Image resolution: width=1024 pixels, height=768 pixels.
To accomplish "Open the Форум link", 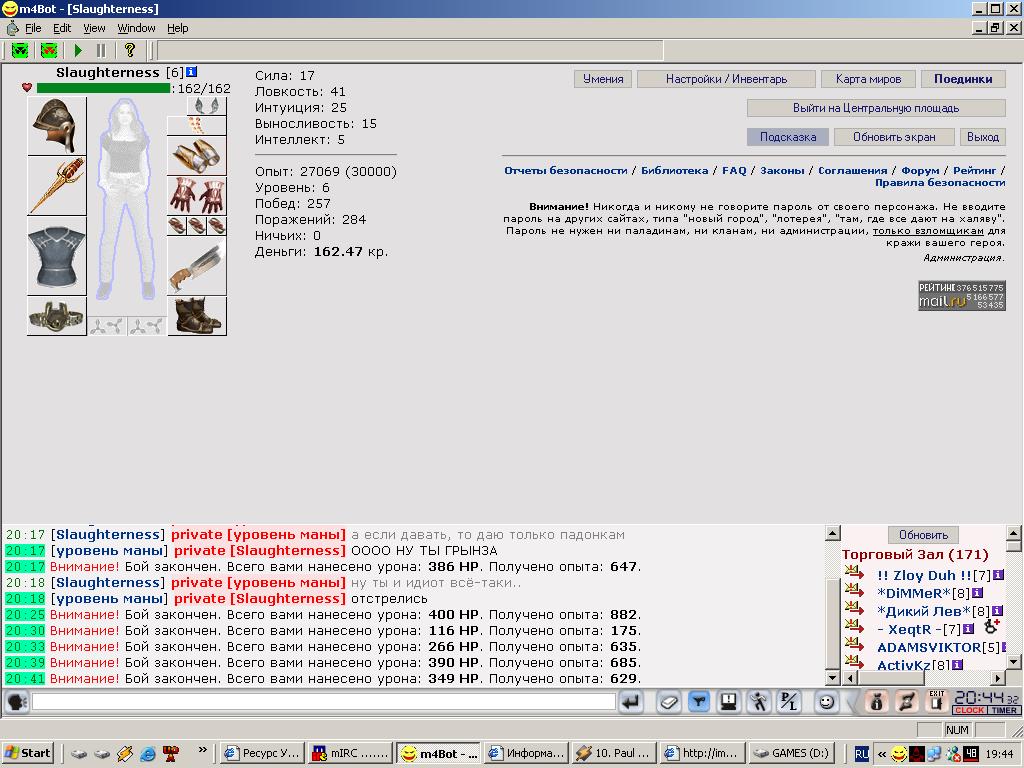I will 920,170.
